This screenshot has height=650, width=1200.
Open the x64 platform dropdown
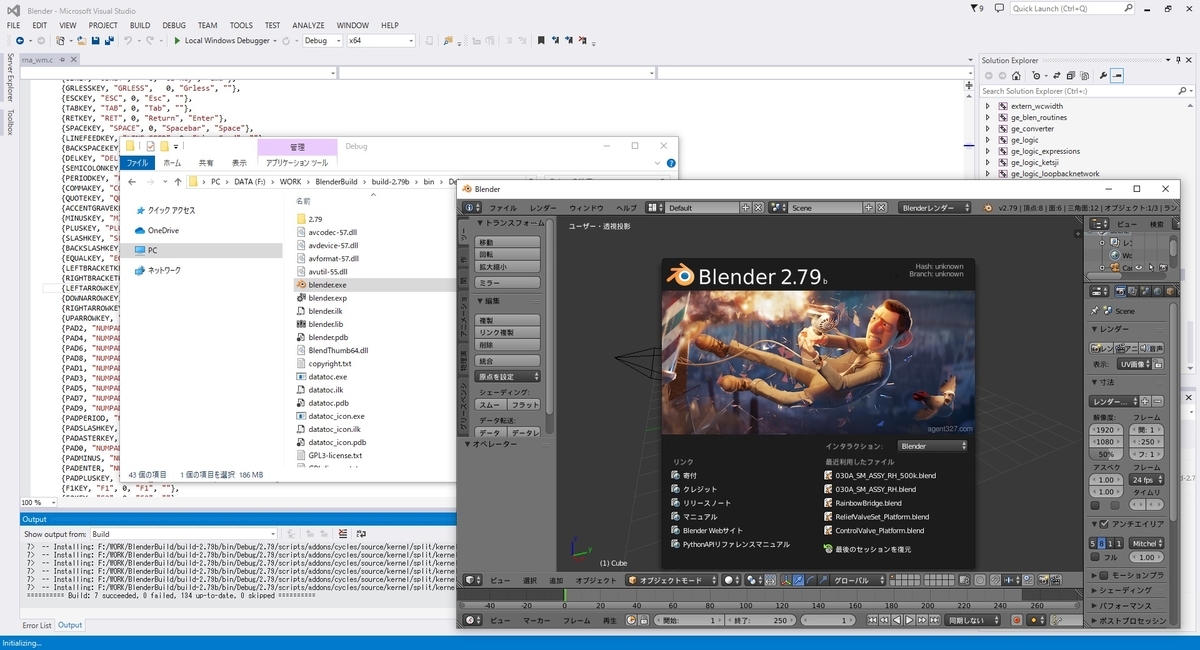pos(380,41)
